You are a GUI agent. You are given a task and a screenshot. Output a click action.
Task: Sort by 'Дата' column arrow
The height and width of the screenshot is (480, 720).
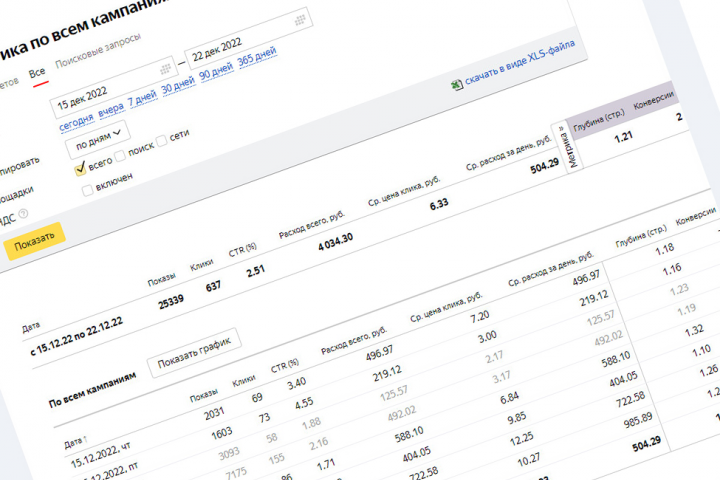86,439
